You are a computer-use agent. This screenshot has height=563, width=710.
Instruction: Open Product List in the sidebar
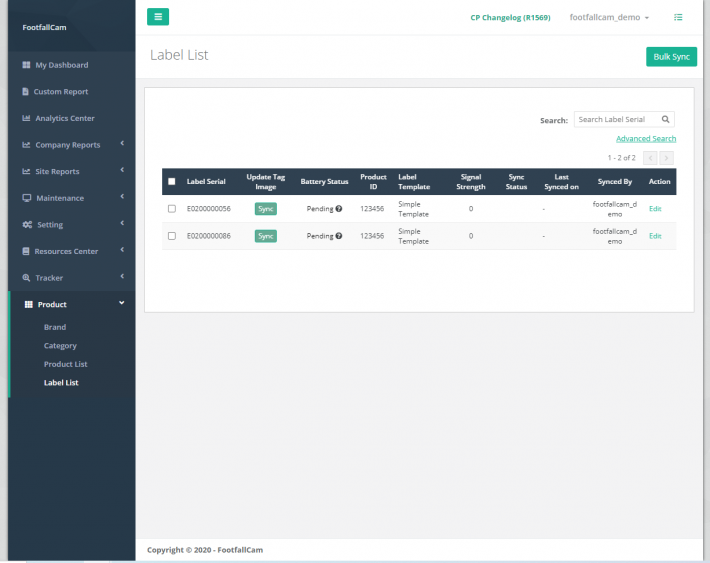(65, 364)
